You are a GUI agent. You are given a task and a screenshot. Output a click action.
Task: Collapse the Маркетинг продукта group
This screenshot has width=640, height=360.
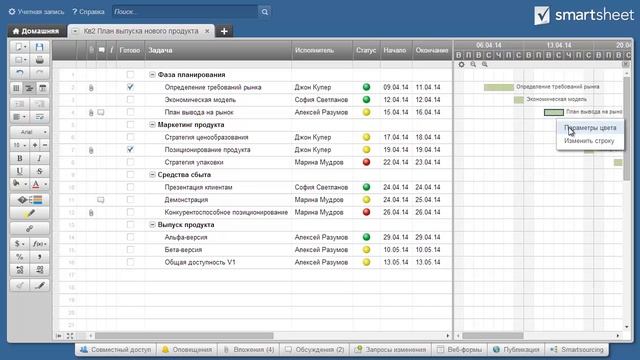152,124
